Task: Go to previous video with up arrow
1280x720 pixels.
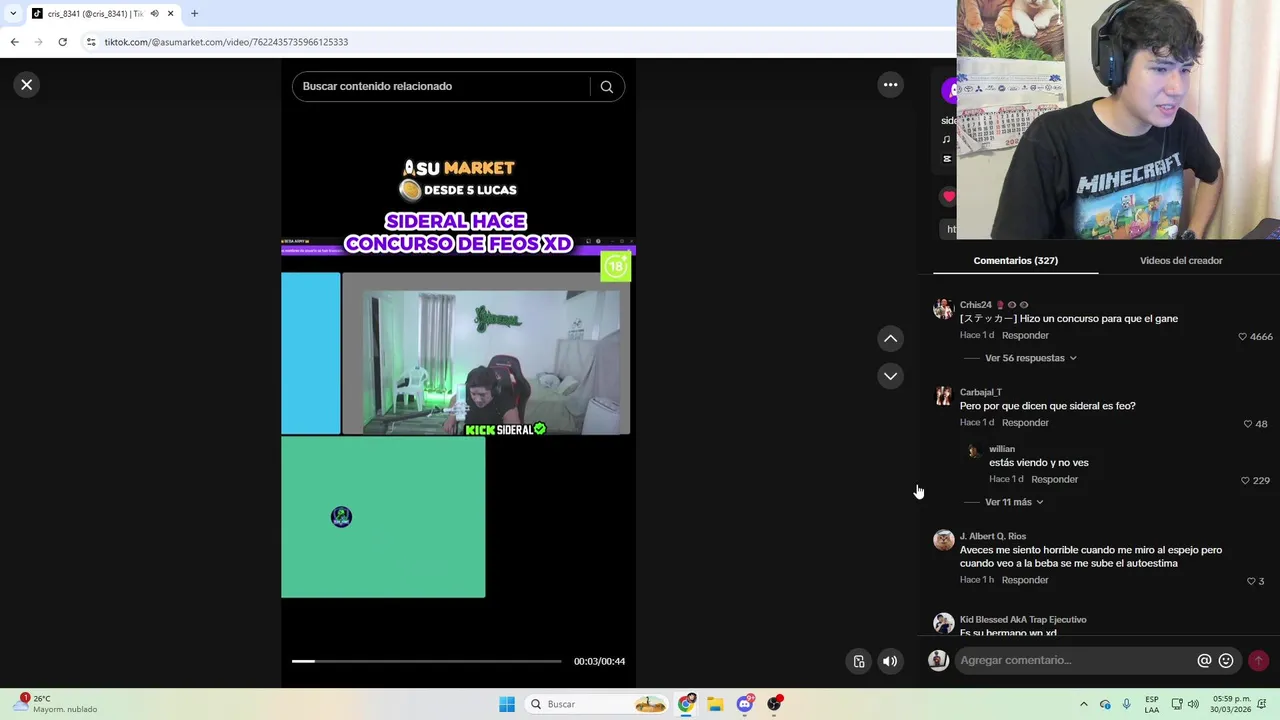Action: point(890,339)
